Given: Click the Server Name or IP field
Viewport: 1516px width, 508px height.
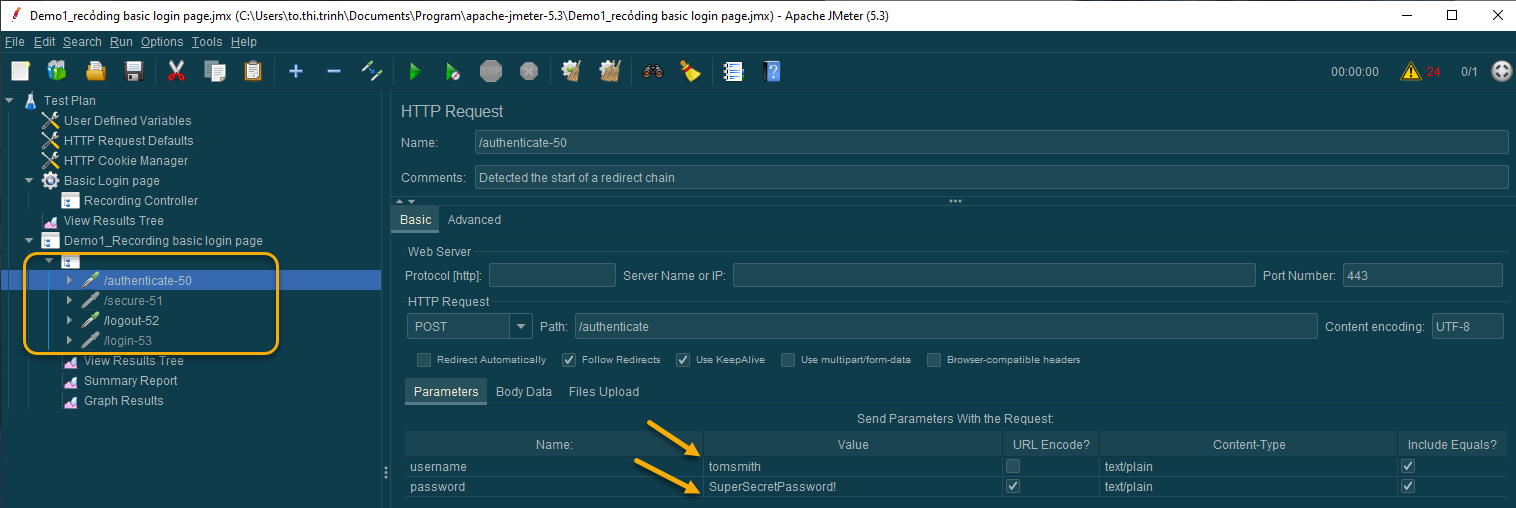Looking at the screenshot, I should [x=993, y=276].
